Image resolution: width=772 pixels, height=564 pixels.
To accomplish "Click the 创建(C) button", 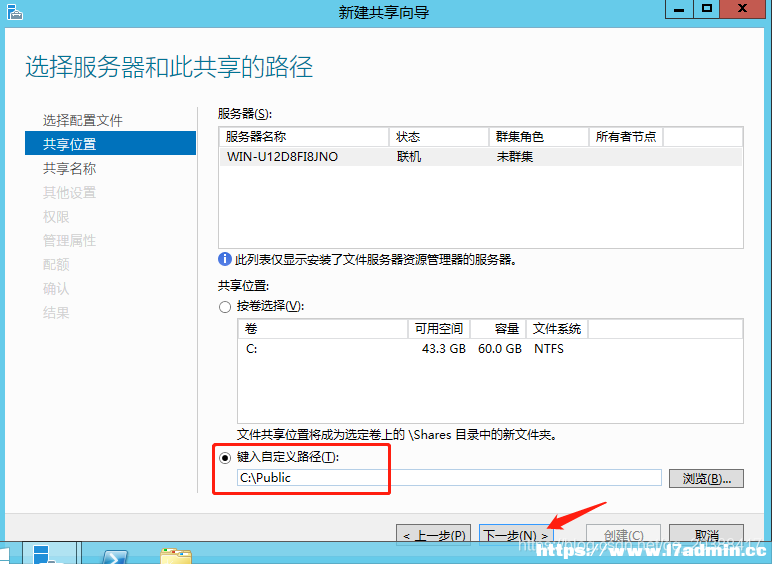I will pos(623,534).
